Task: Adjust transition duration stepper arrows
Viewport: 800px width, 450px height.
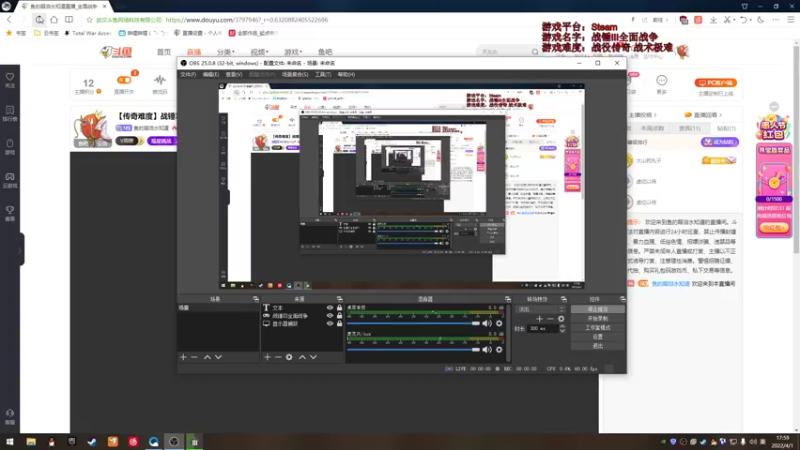Action: click(x=562, y=329)
